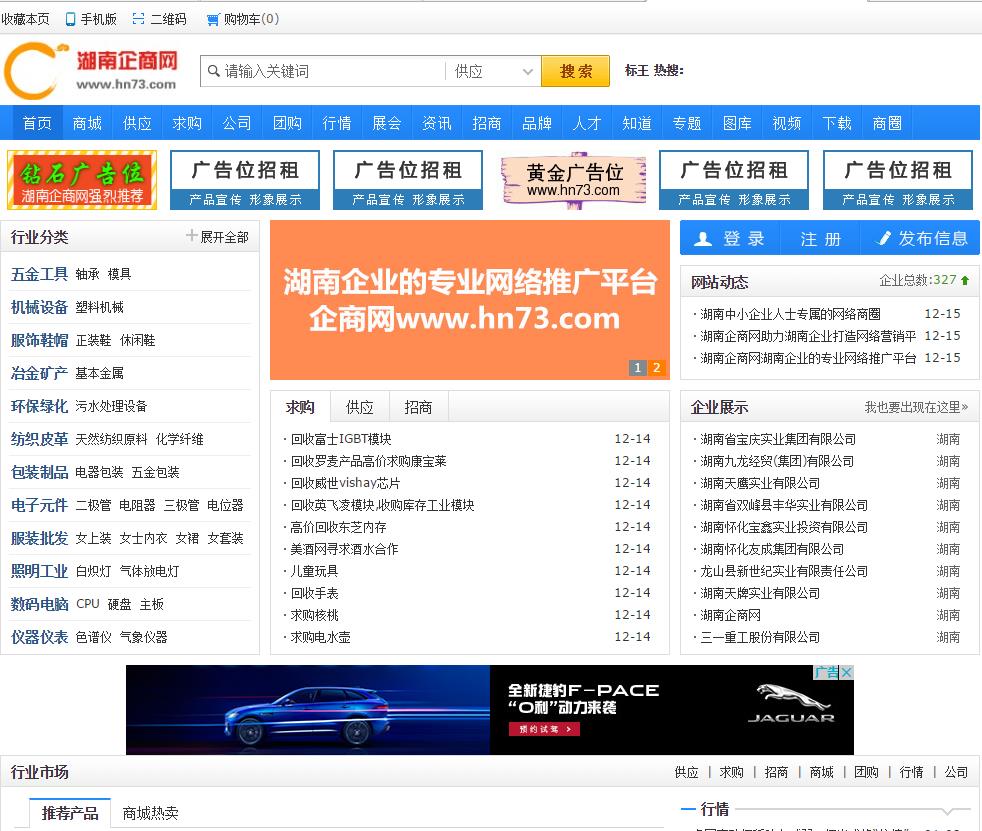Click the 广告 ad label icon
This screenshot has height=831, width=982.
tap(827, 672)
